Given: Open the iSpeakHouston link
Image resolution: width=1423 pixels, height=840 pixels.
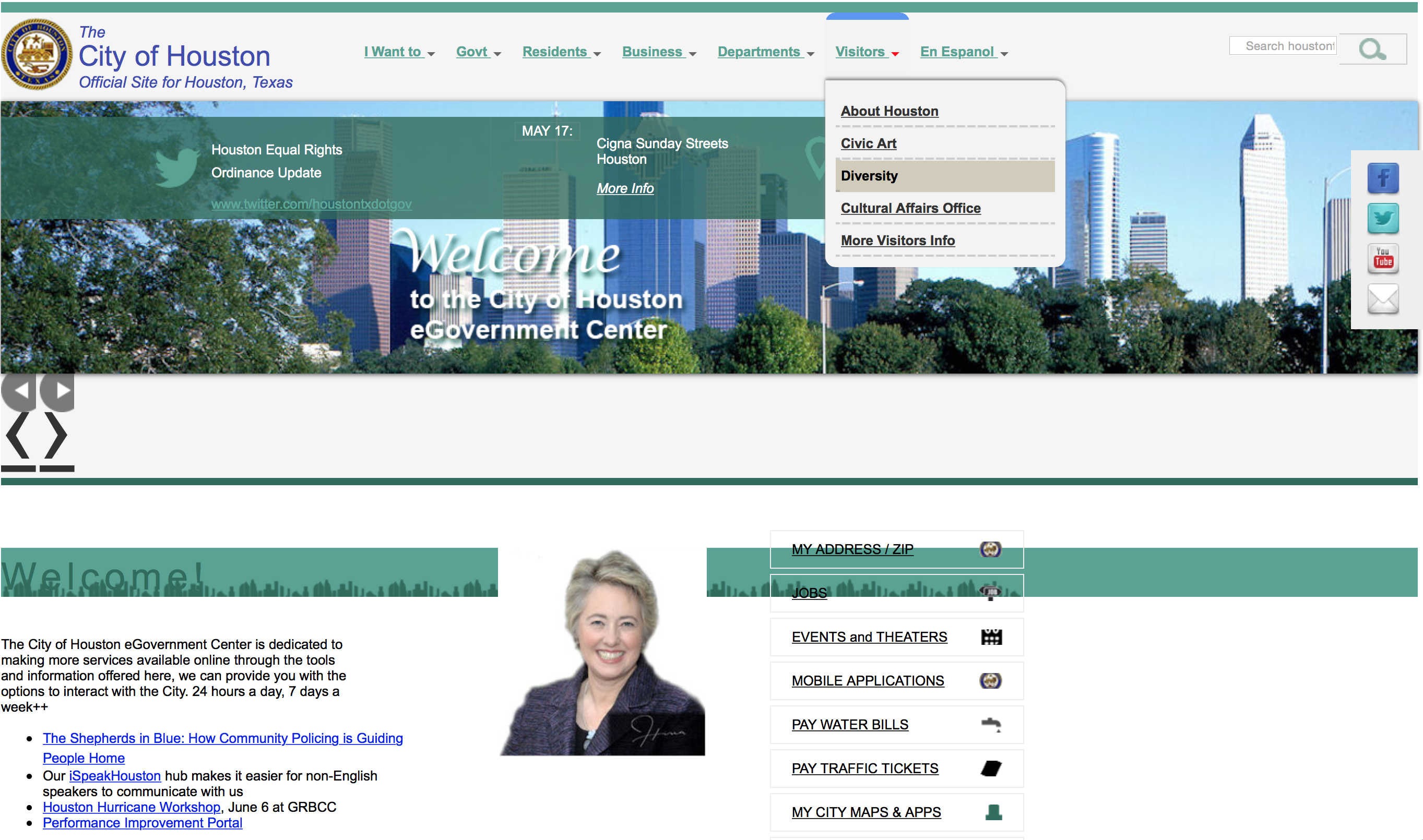Looking at the screenshot, I should (x=115, y=775).
